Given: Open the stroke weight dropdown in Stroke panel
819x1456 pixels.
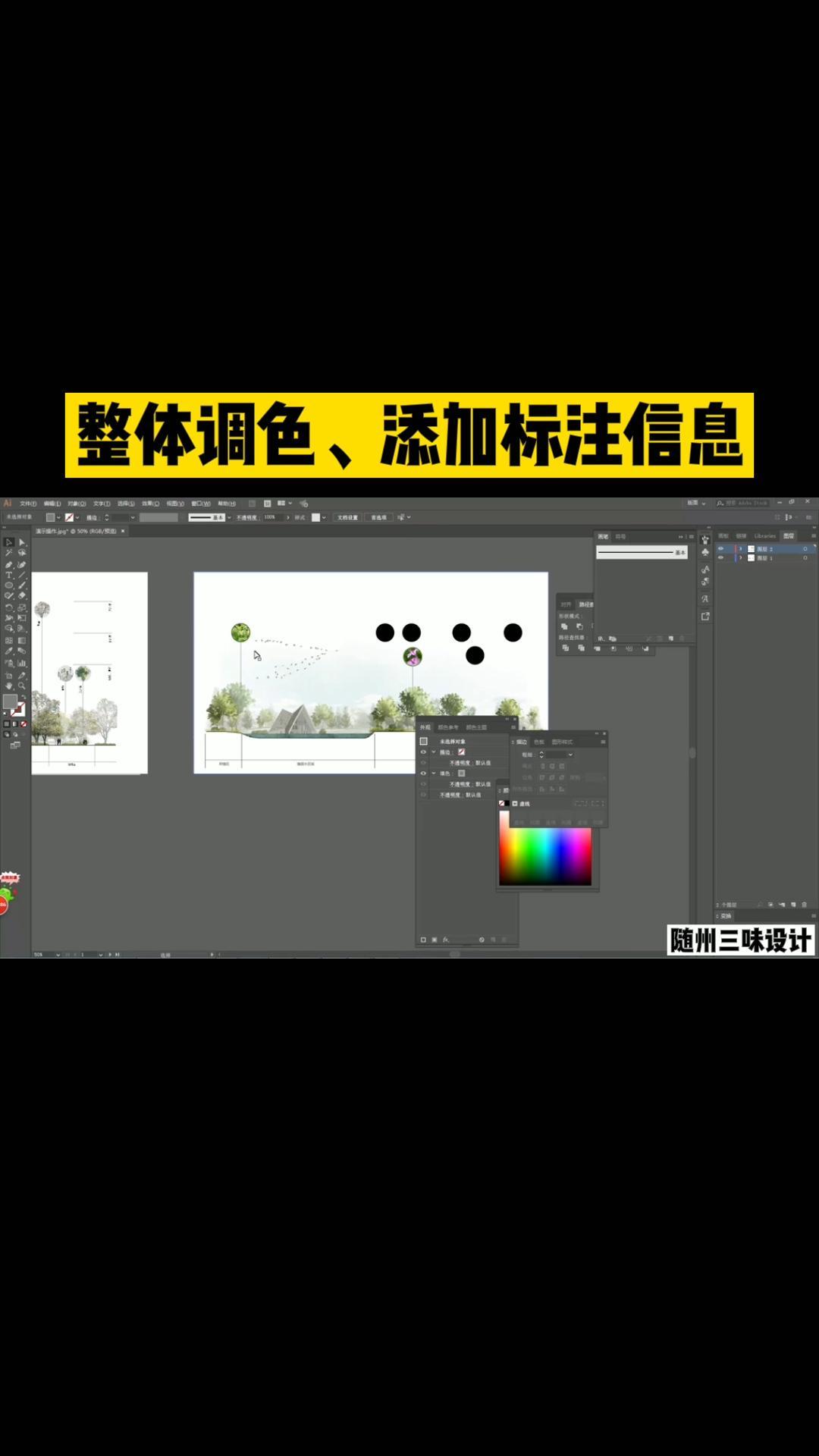Looking at the screenshot, I should click(570, 755).
